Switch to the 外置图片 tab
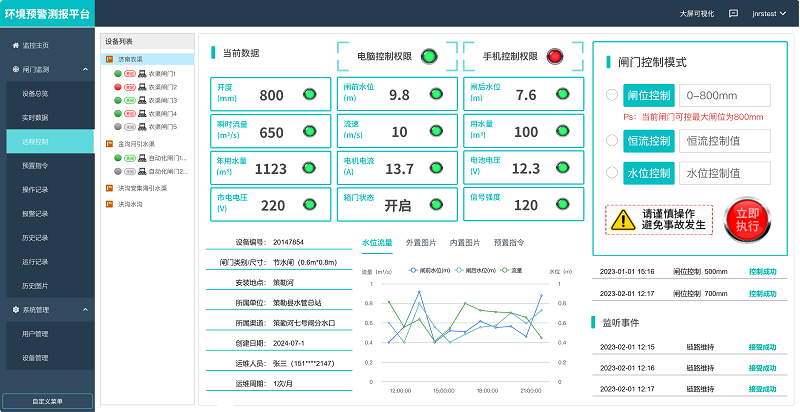Image resolution: width=800 pixels, height=412 pixels. pos(421,242)
